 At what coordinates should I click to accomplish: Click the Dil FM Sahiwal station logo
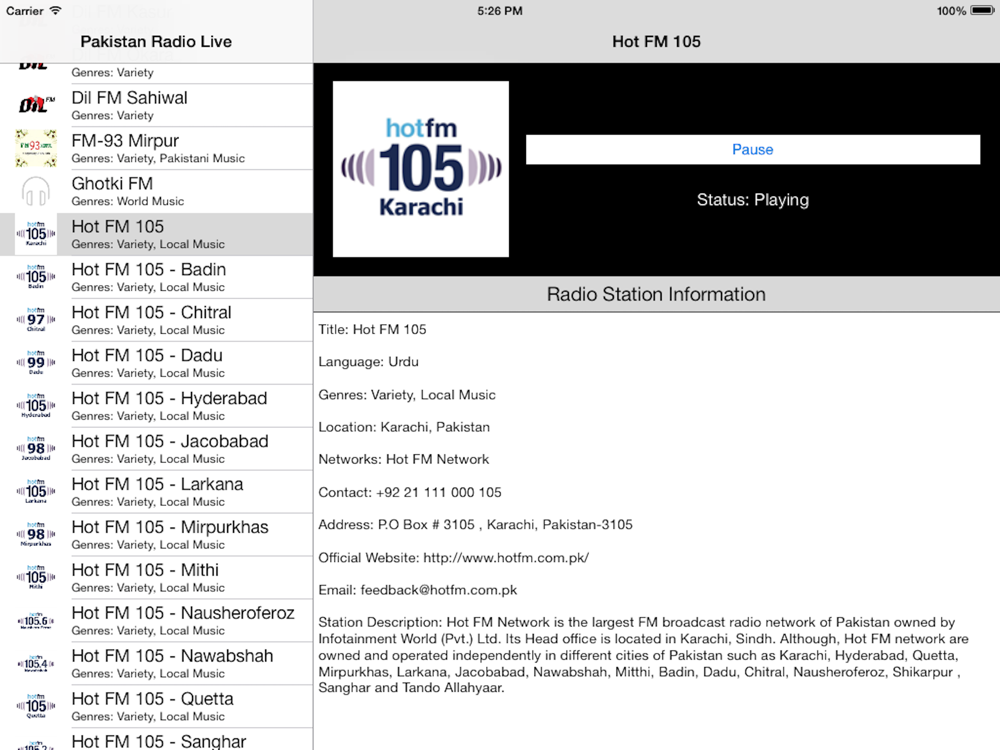coord(36,105)
